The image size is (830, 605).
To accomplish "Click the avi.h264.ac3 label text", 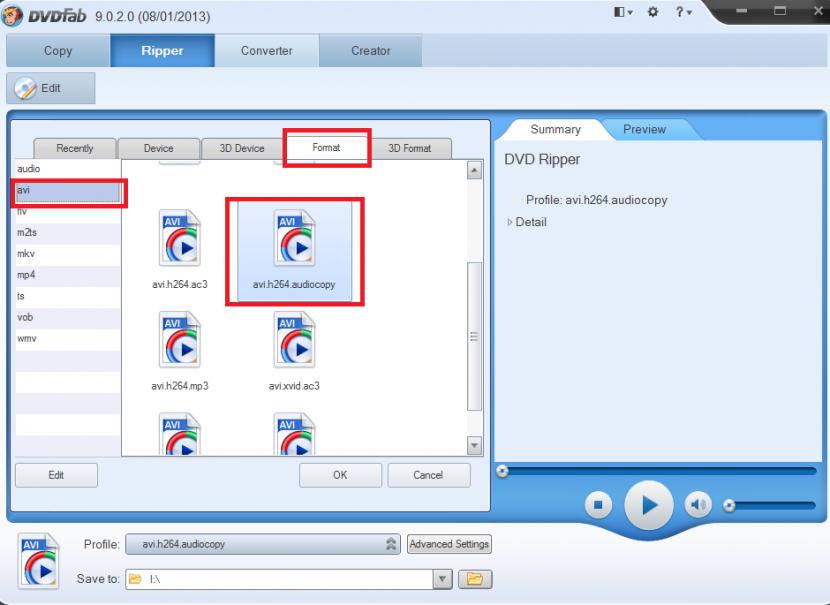I will point(180,285).
